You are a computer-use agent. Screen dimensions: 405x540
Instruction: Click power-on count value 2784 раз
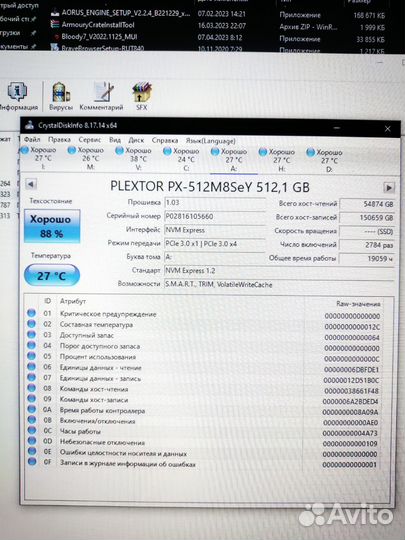click(x=367, y=245)
